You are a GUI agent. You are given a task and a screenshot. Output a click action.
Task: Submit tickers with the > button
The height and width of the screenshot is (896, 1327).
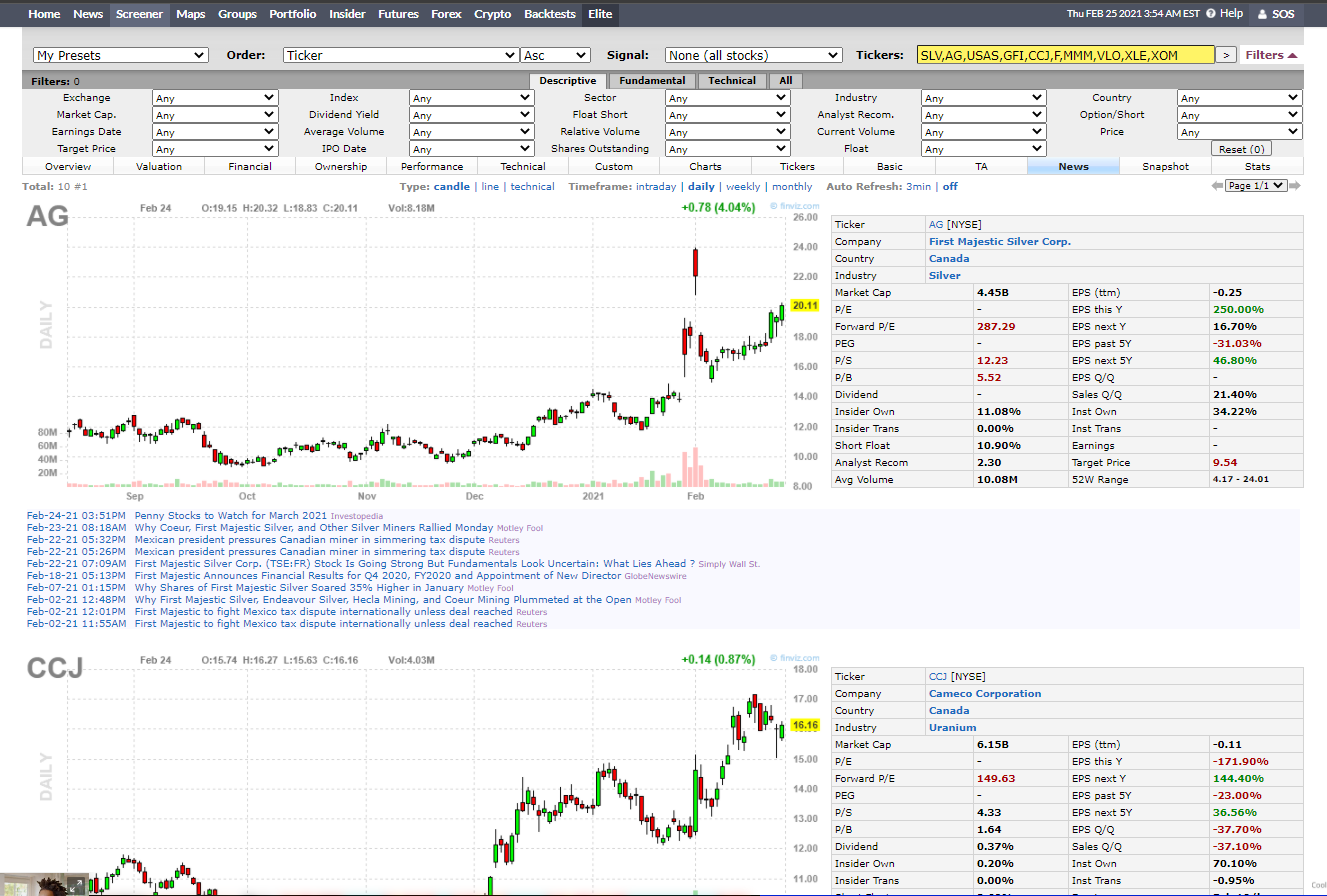(1227, 55)
